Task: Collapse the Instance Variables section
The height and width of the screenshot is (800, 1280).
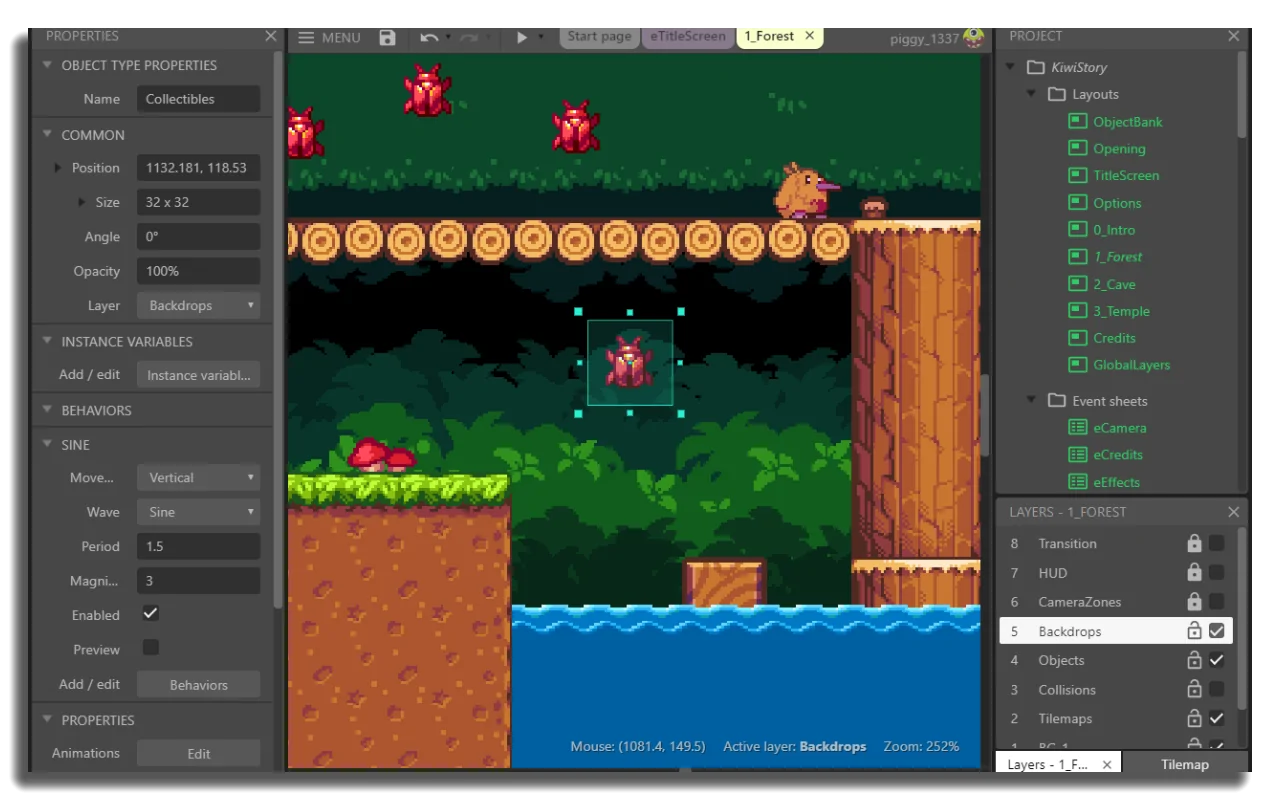Action: 47,341
